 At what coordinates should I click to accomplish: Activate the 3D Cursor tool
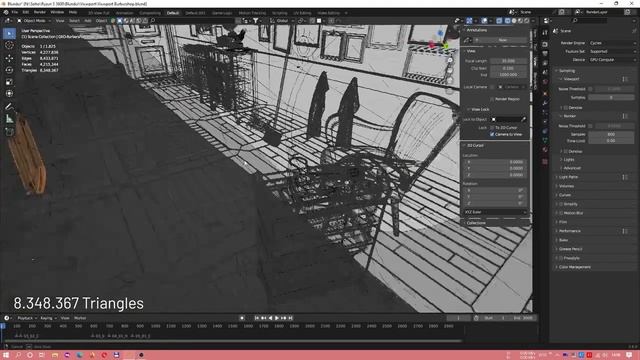(9, 46)
